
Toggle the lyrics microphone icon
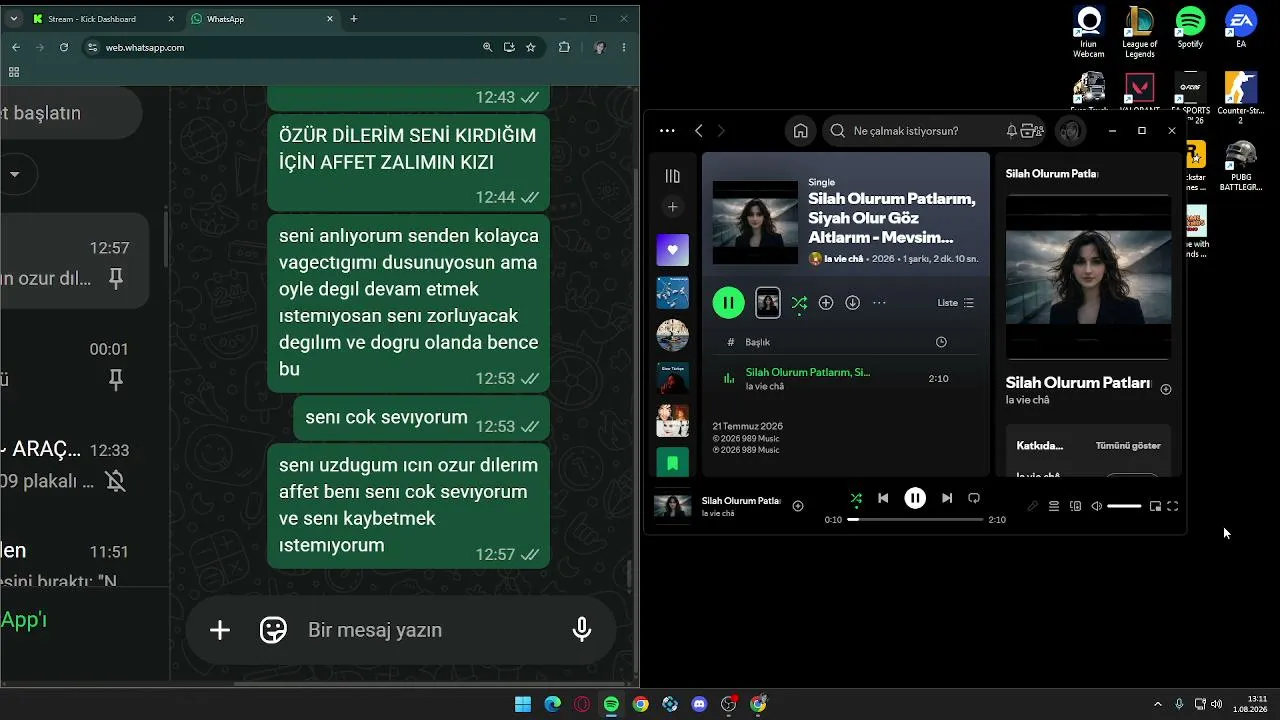(1033, 507)
